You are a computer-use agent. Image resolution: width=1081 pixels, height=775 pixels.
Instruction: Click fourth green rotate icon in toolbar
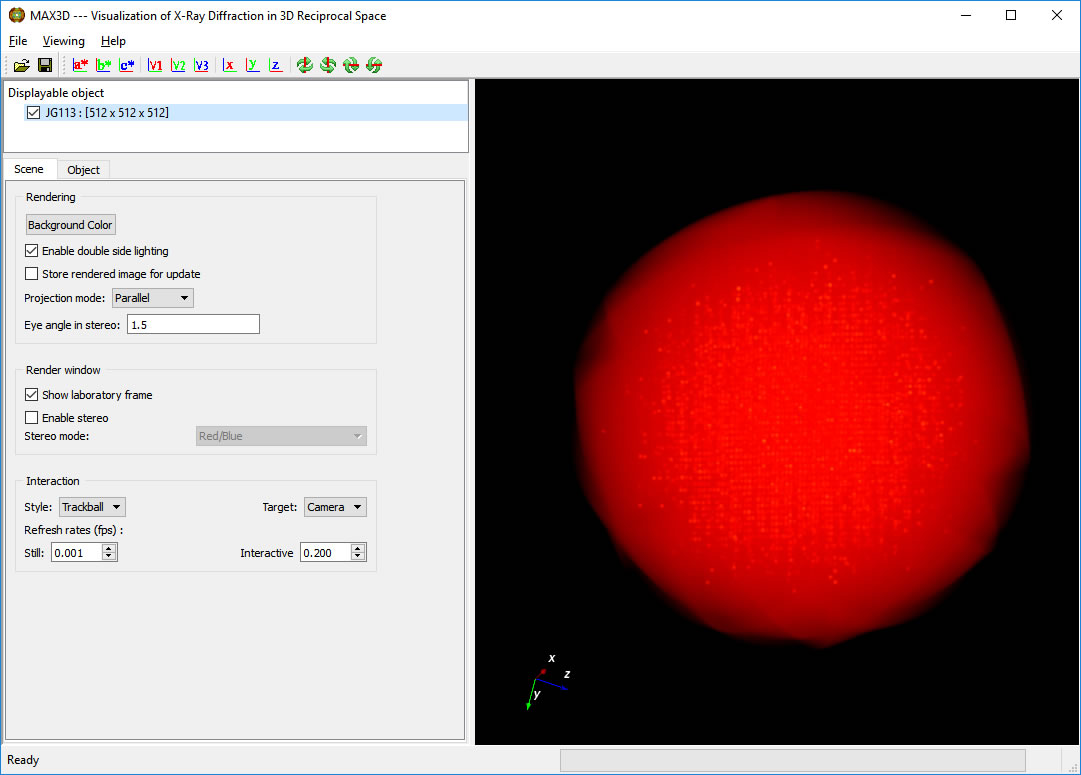pyautogui.click(x=374, y=66)
